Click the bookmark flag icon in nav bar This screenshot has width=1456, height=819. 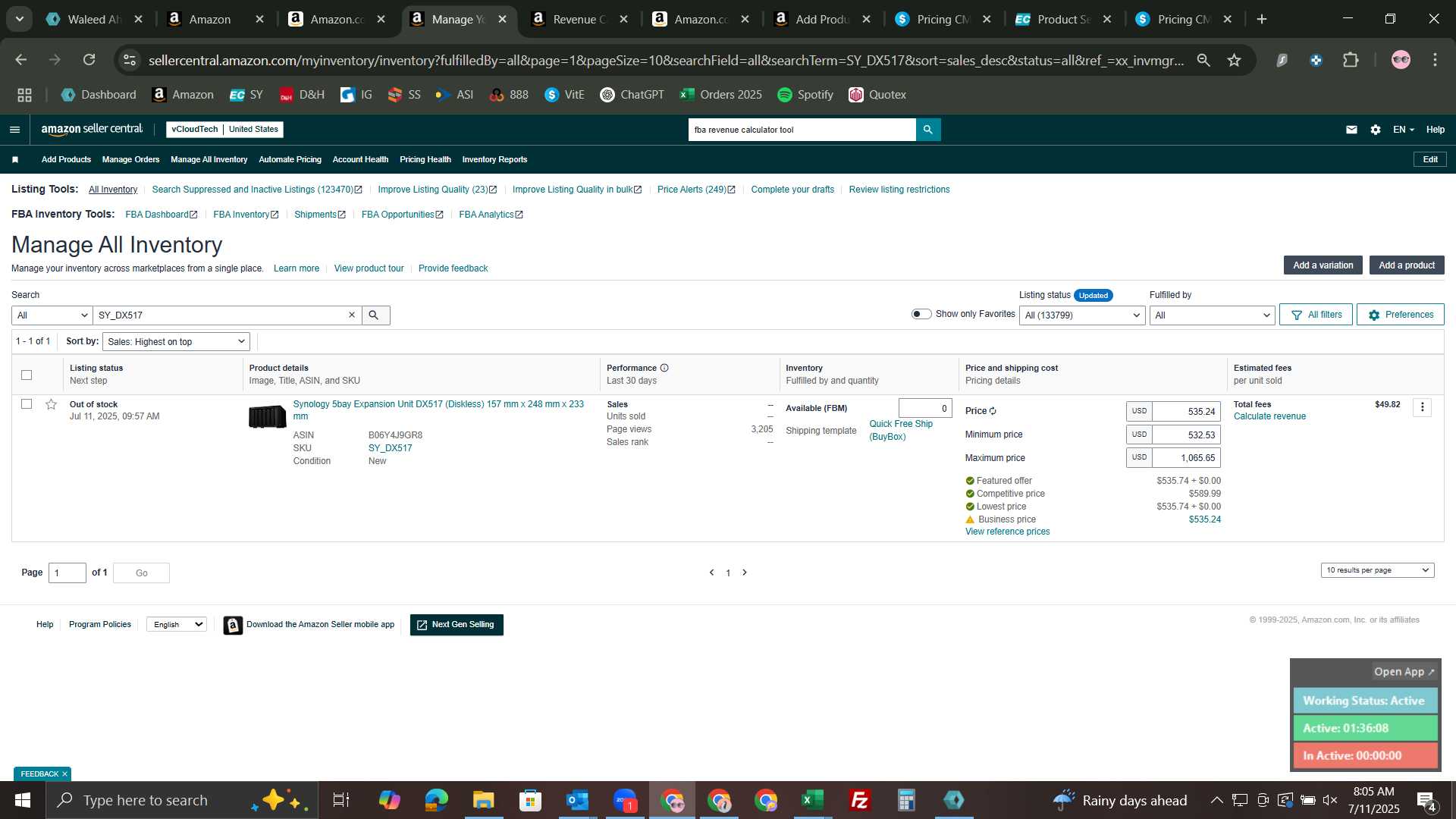(x=15, y=159)
